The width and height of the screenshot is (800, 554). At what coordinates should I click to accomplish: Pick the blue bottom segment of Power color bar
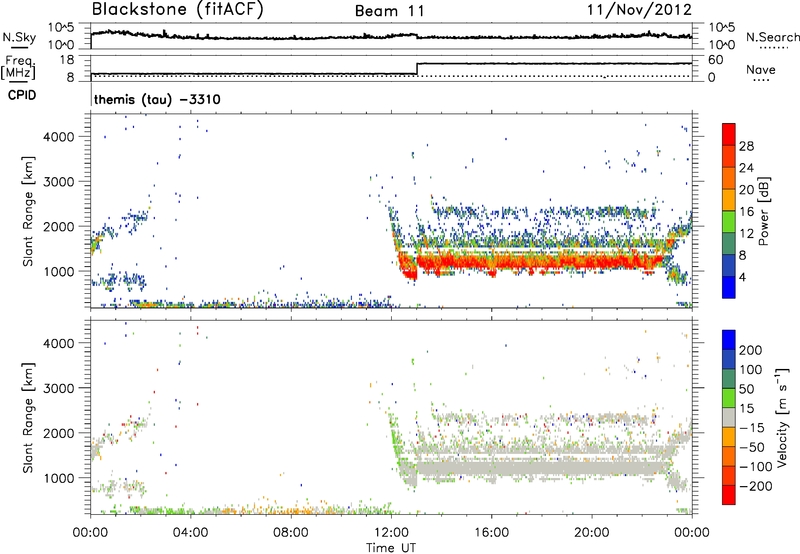(729, 287)
